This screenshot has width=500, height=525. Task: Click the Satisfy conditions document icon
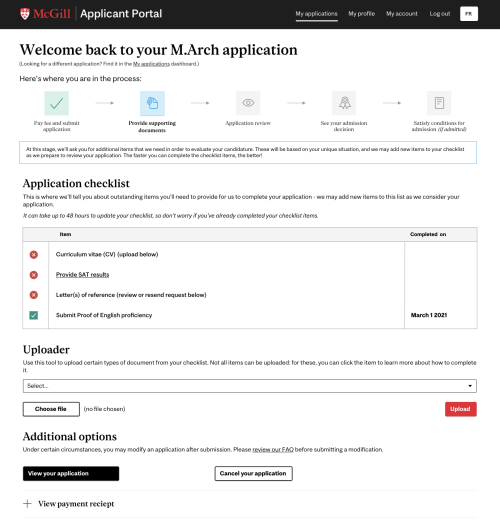tap(439, 103)
